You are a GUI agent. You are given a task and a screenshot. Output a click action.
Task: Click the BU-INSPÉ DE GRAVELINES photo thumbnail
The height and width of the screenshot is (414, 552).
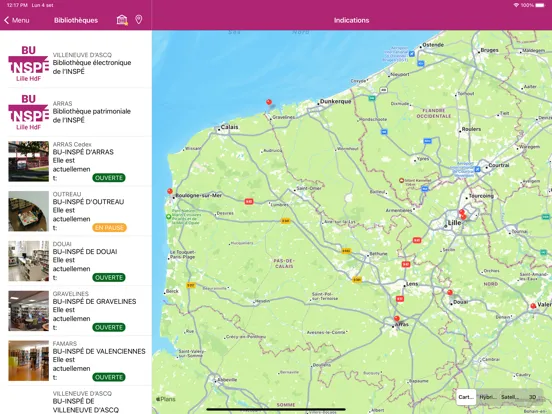point(29,311)
